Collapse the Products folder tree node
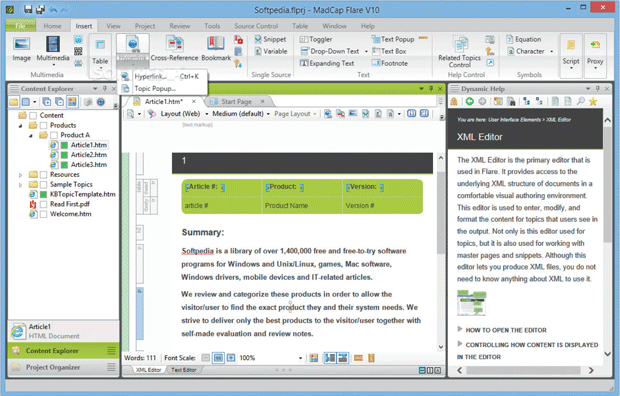The width and height of the screenshot is (620, 396). 21,125
